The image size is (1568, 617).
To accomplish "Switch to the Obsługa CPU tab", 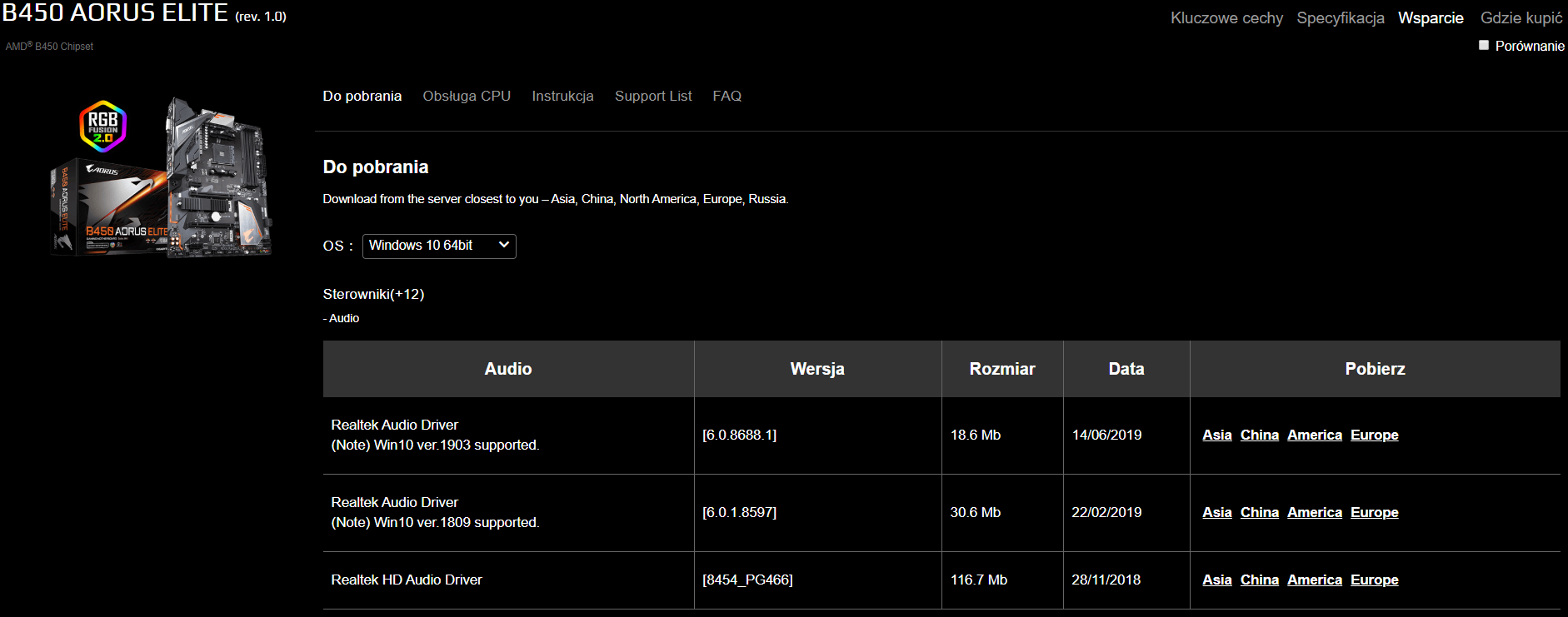I will coord(467,96).
